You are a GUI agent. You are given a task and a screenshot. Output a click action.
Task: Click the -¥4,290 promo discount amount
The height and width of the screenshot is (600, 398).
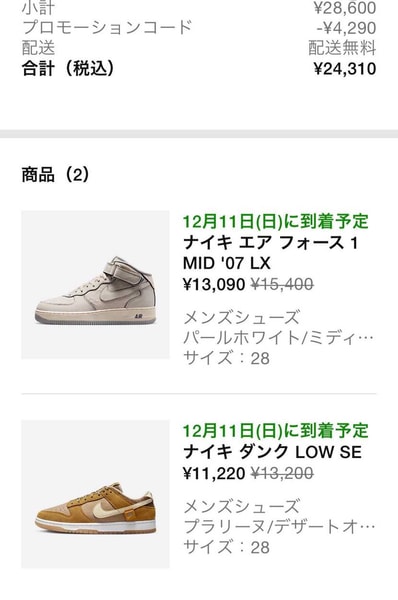coord(346,28)
